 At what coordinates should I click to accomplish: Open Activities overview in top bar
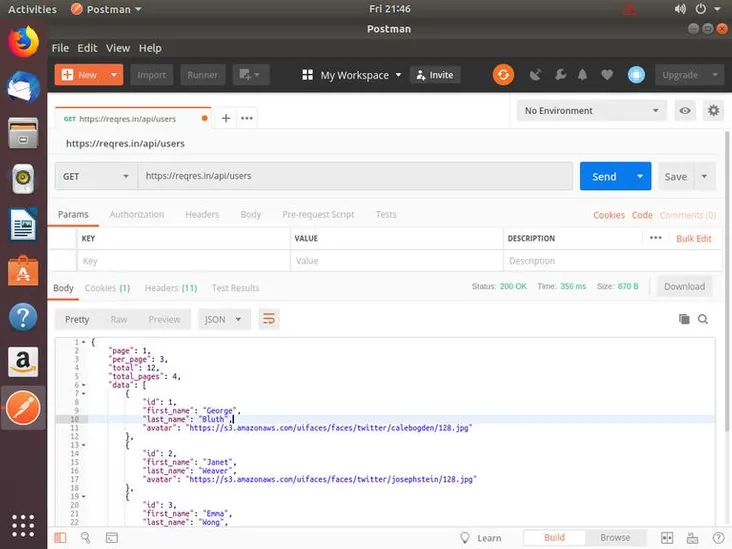32,9
